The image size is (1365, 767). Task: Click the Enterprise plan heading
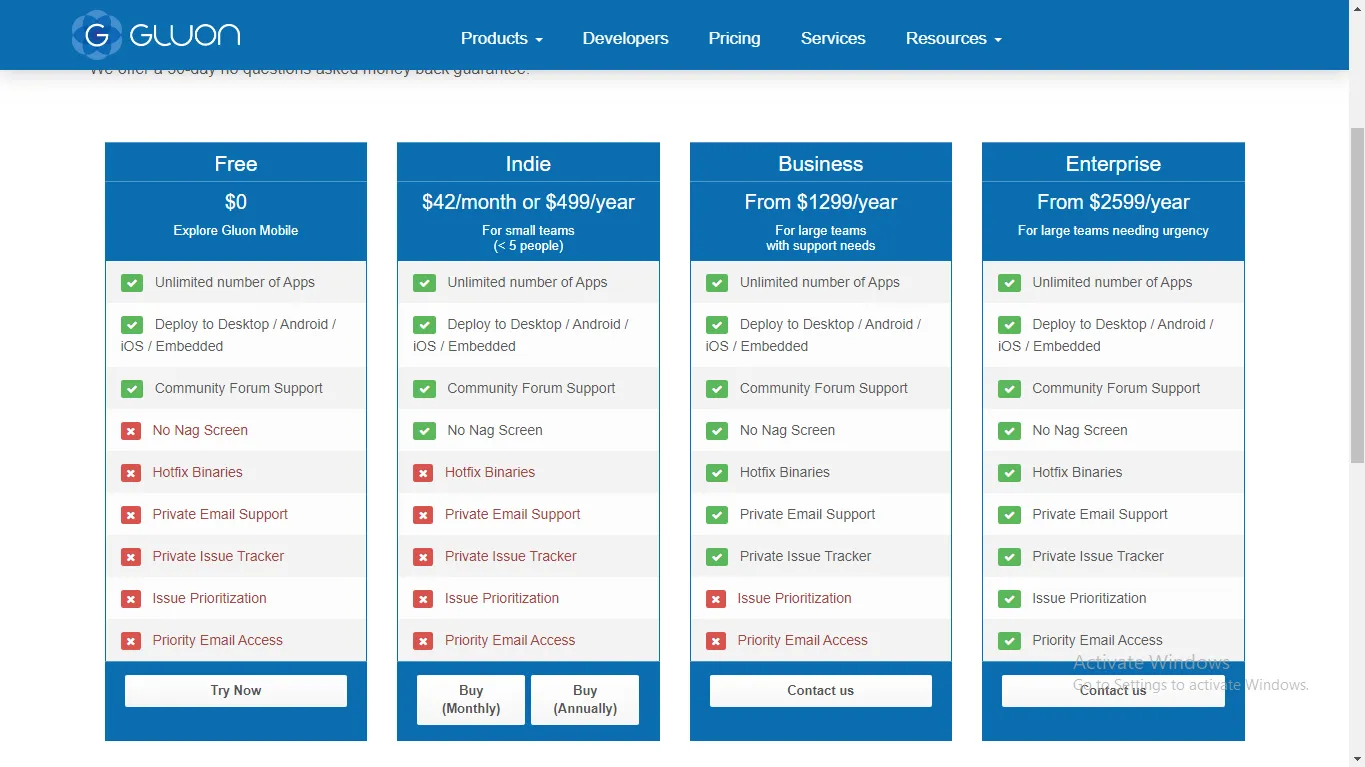pos(1113,164)
